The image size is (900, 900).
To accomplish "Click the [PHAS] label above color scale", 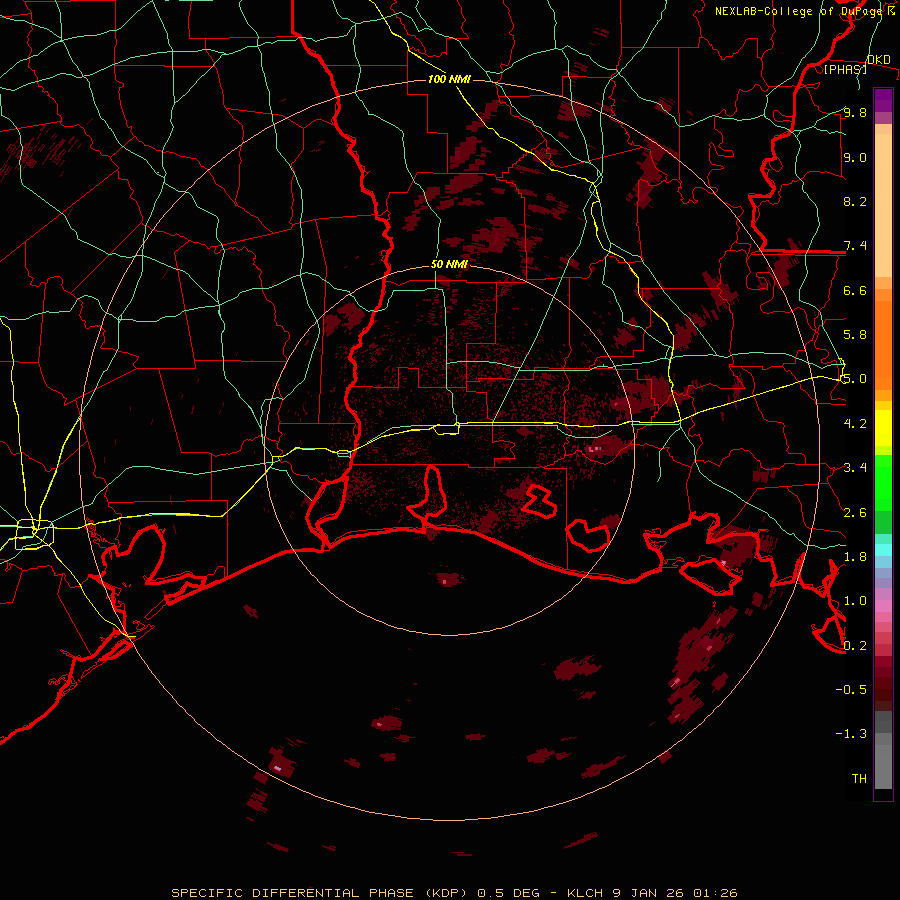I will pos(845,69).
